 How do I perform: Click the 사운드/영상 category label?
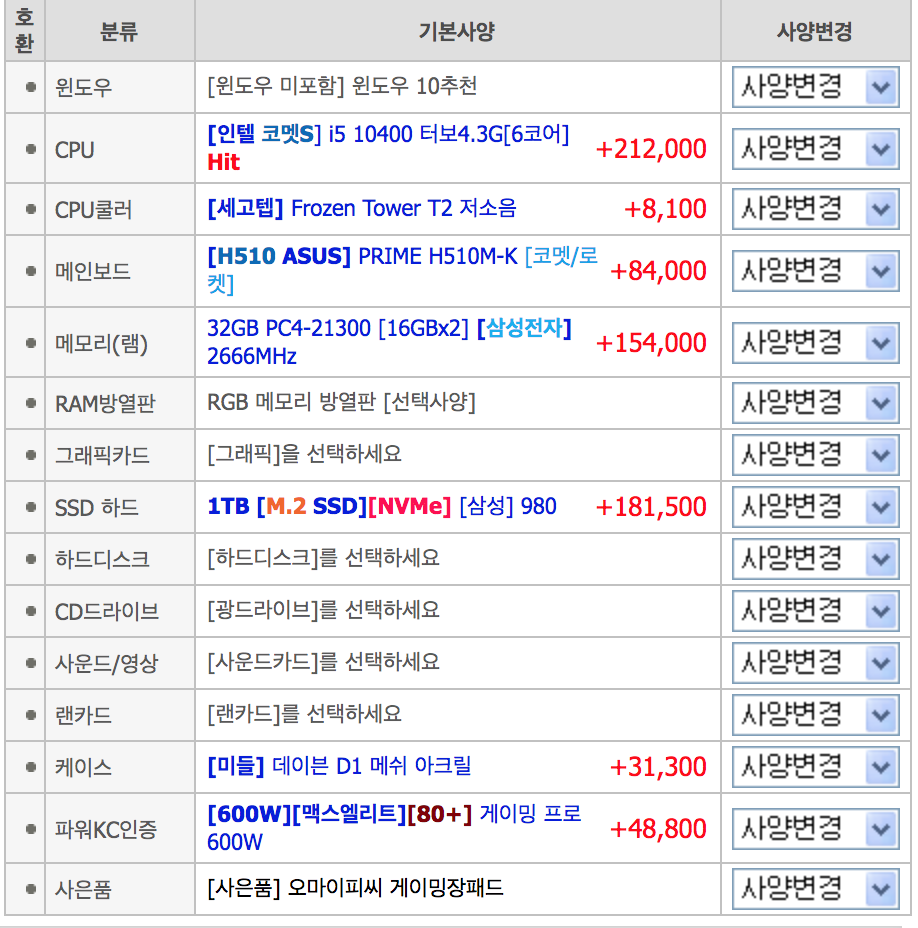click(107, 663)
